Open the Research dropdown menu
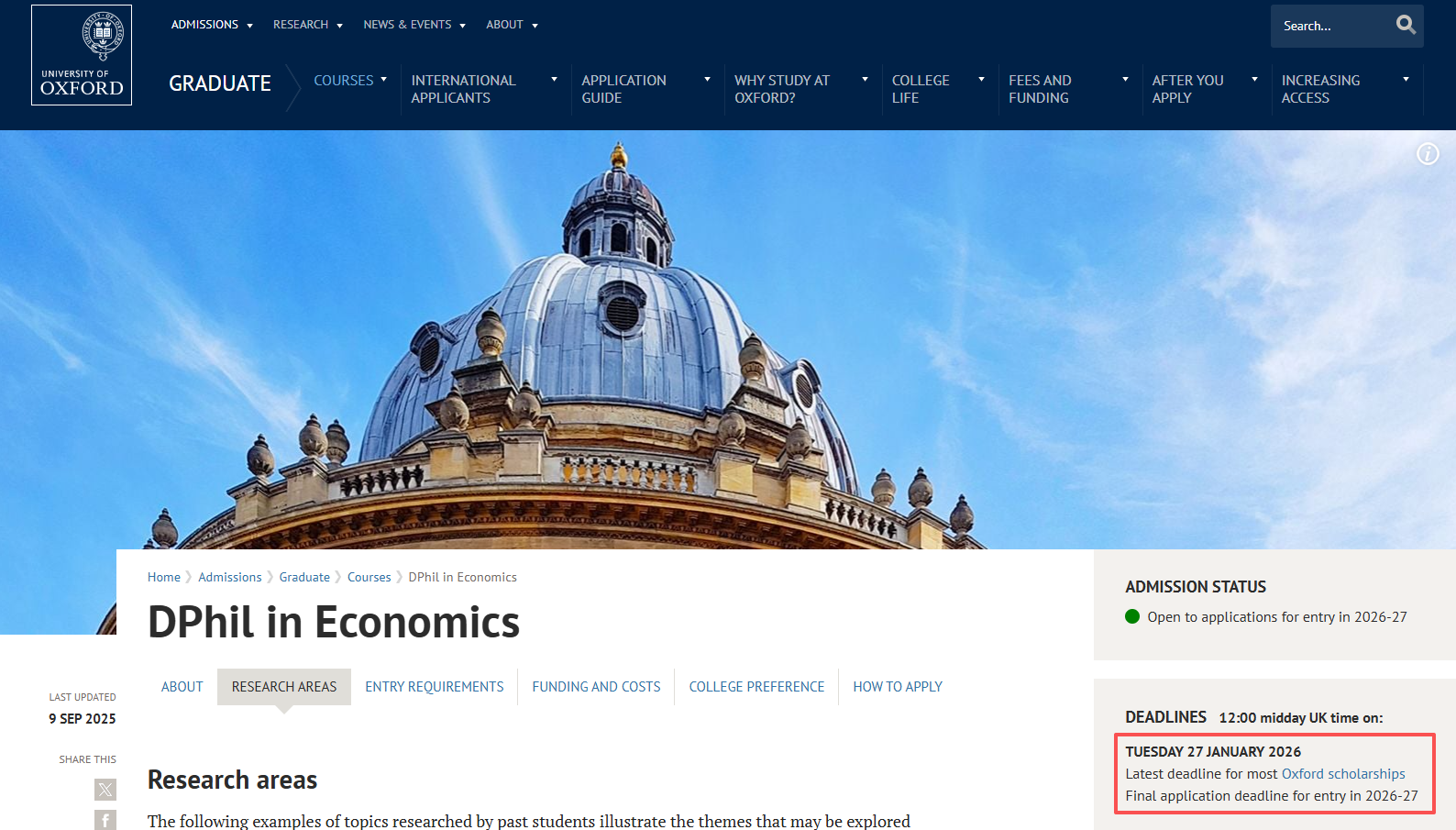 coord(307,25)
